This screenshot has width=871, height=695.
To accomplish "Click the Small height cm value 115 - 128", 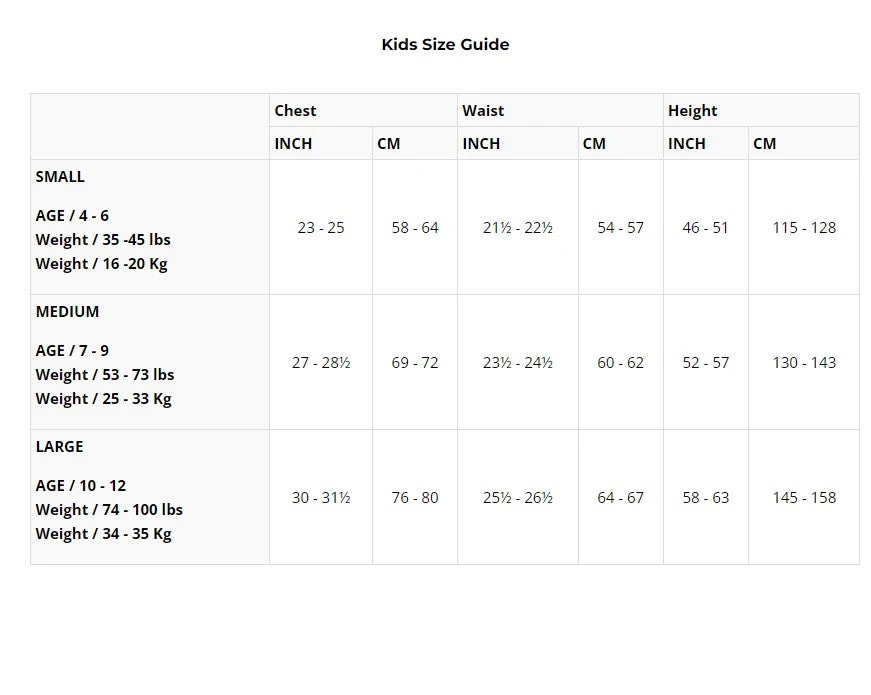I will (804, 228).
